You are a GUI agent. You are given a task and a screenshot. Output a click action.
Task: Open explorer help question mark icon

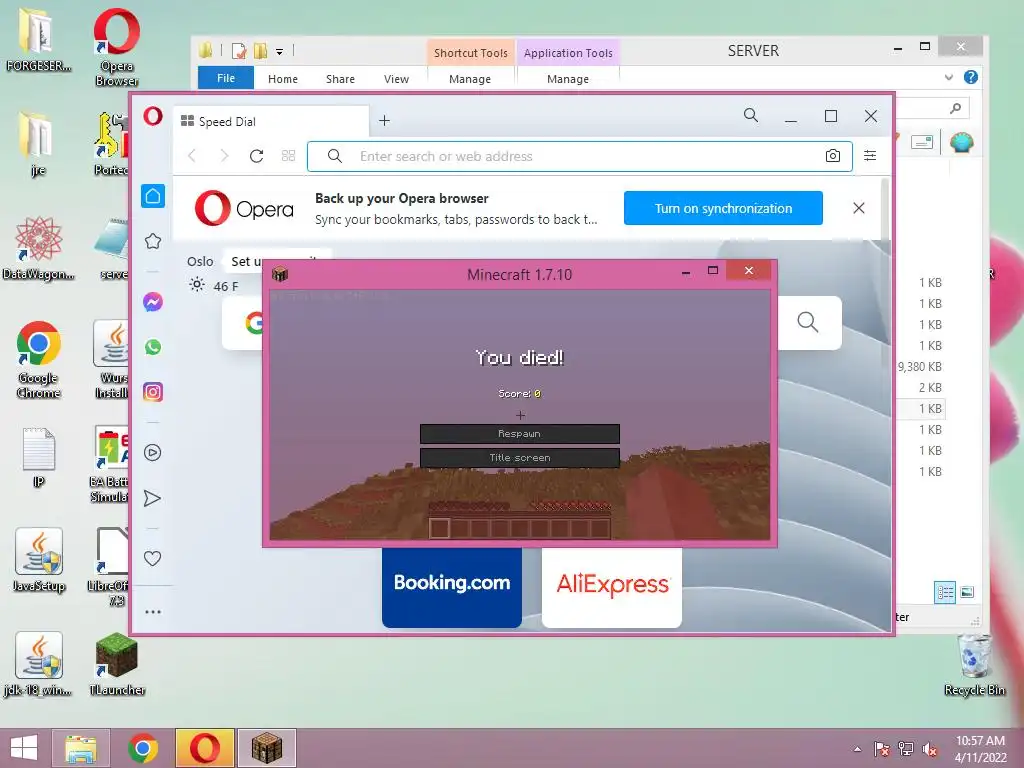(971, 77)
